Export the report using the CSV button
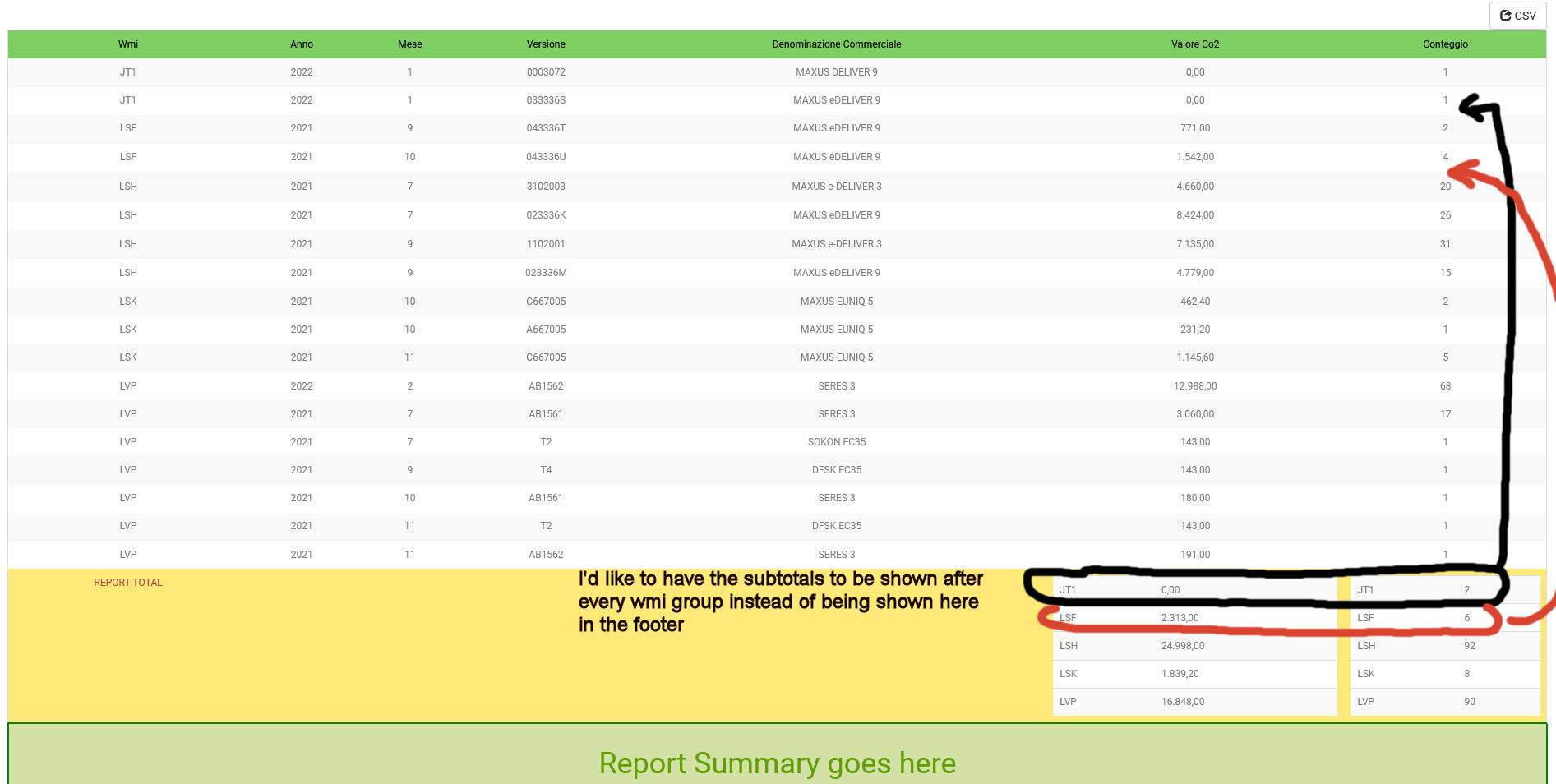This screenshot has height=784, width=1556. [x=1517, y=15]
